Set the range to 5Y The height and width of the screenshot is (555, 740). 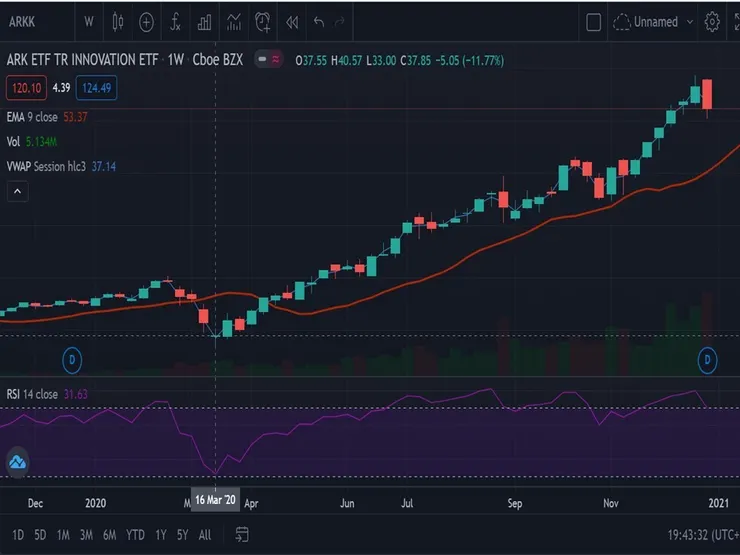coord(182,535)
